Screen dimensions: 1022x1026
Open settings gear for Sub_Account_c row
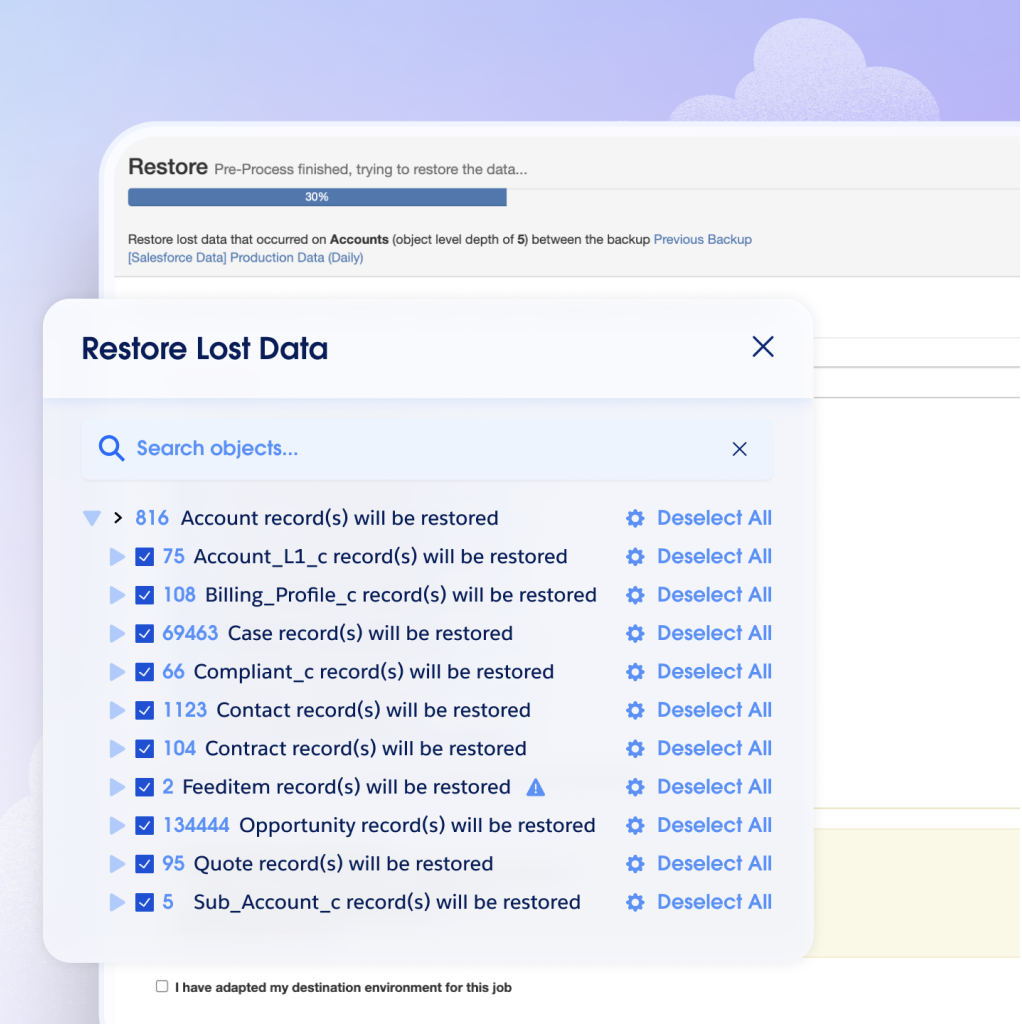coord(635,902)
